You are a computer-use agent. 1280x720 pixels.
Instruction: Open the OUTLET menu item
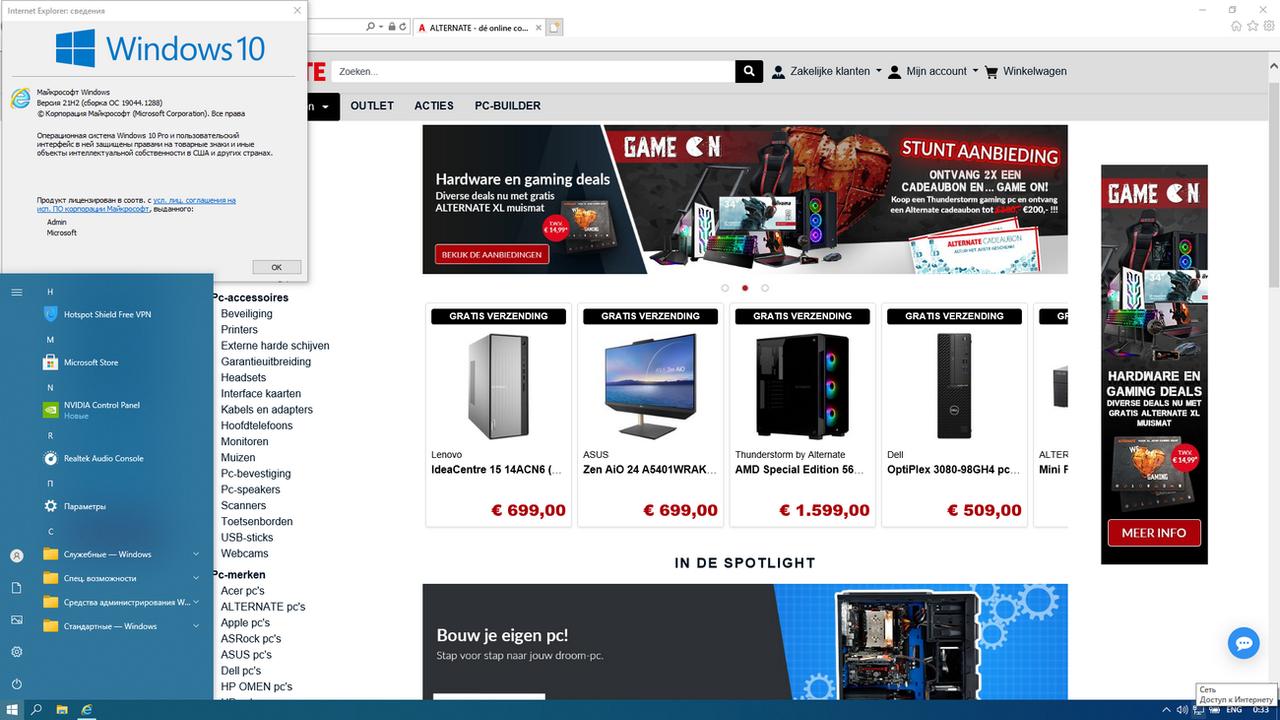(x=372, y=106)
